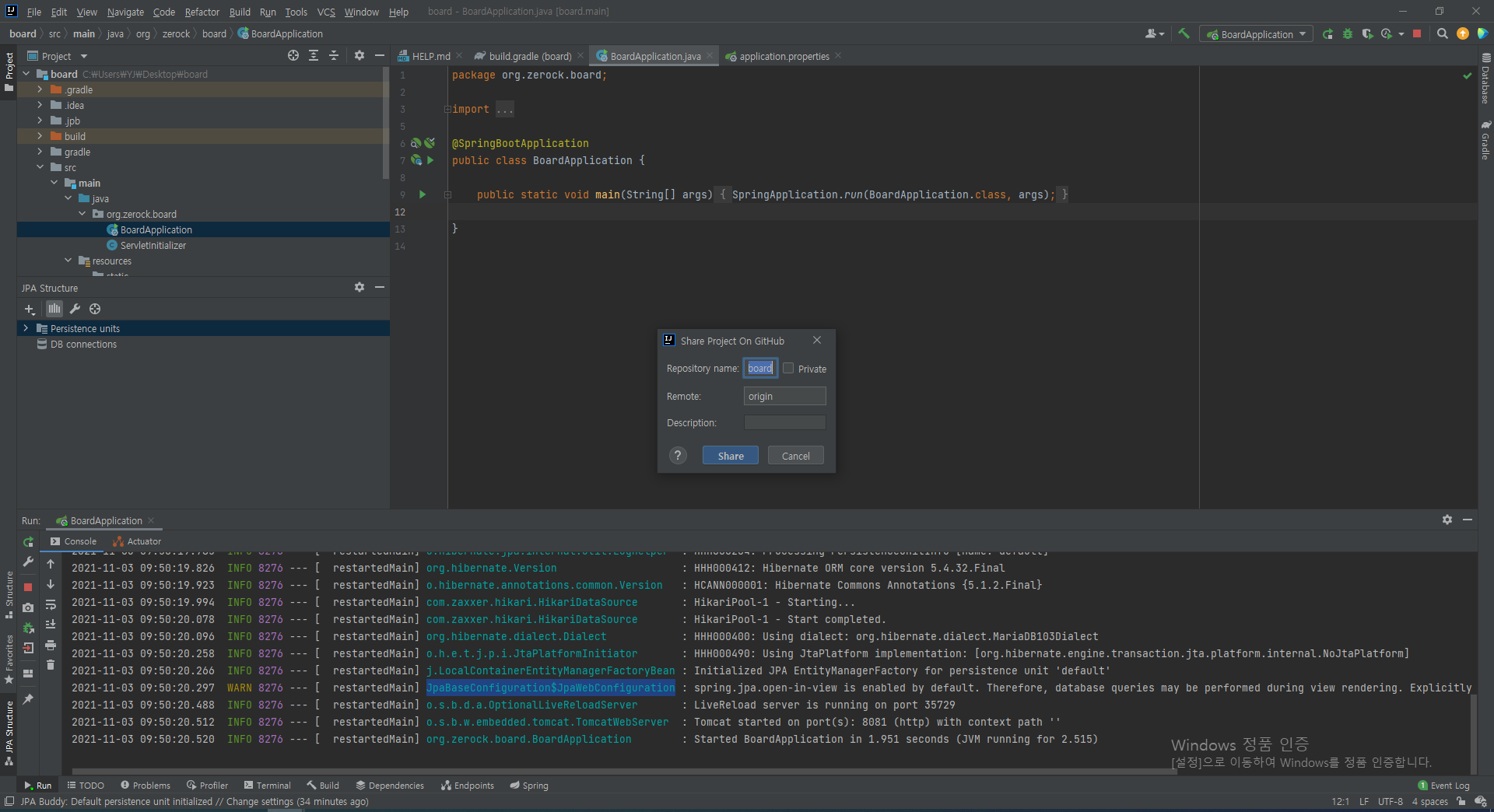This screenshot has height=812, width=1494.
Task: Click the Up arrow in console toolbar
Action: pyautogui.click(x=51, y=564)
